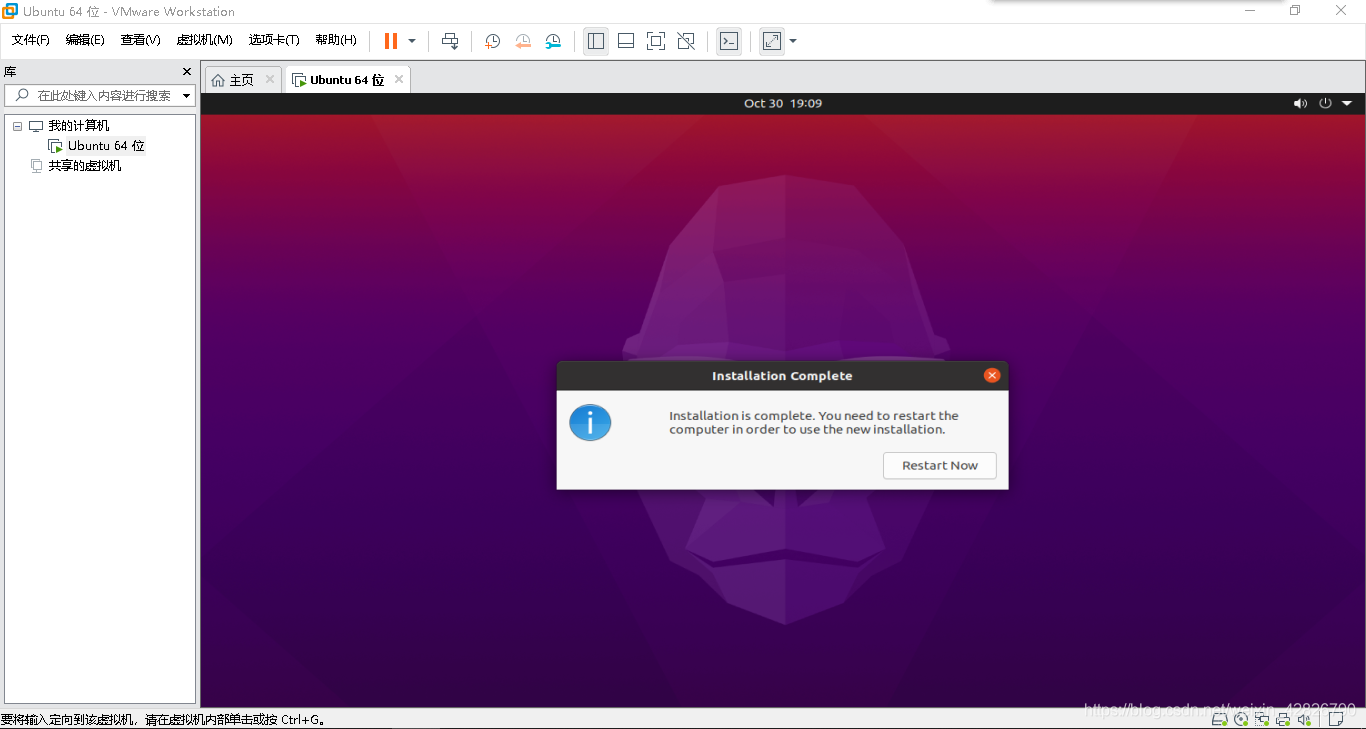Open the stretch mode dropdown arrow
1366x729 pixels.
(793, 41)
